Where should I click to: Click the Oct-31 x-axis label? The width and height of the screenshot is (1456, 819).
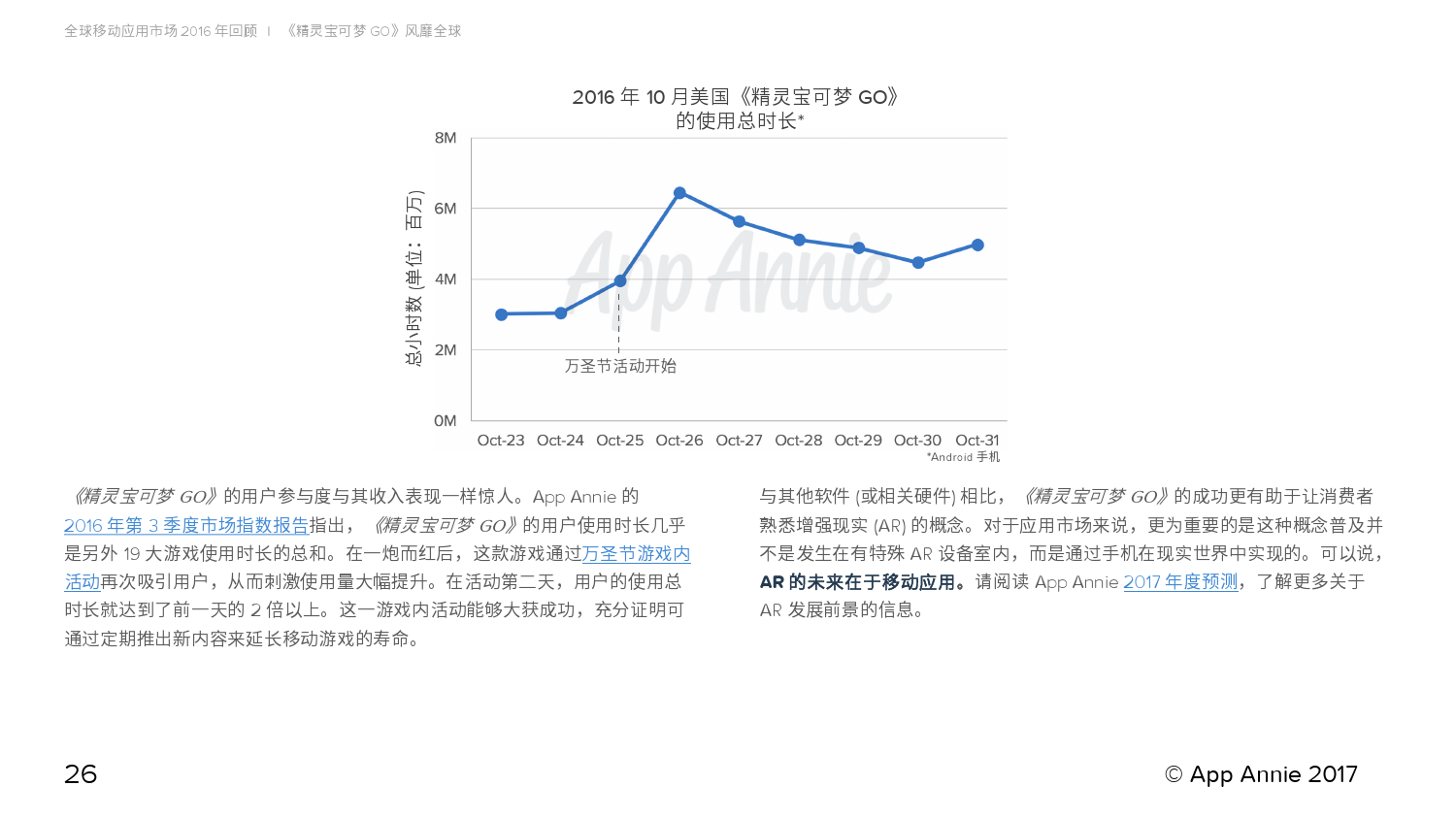977,441
